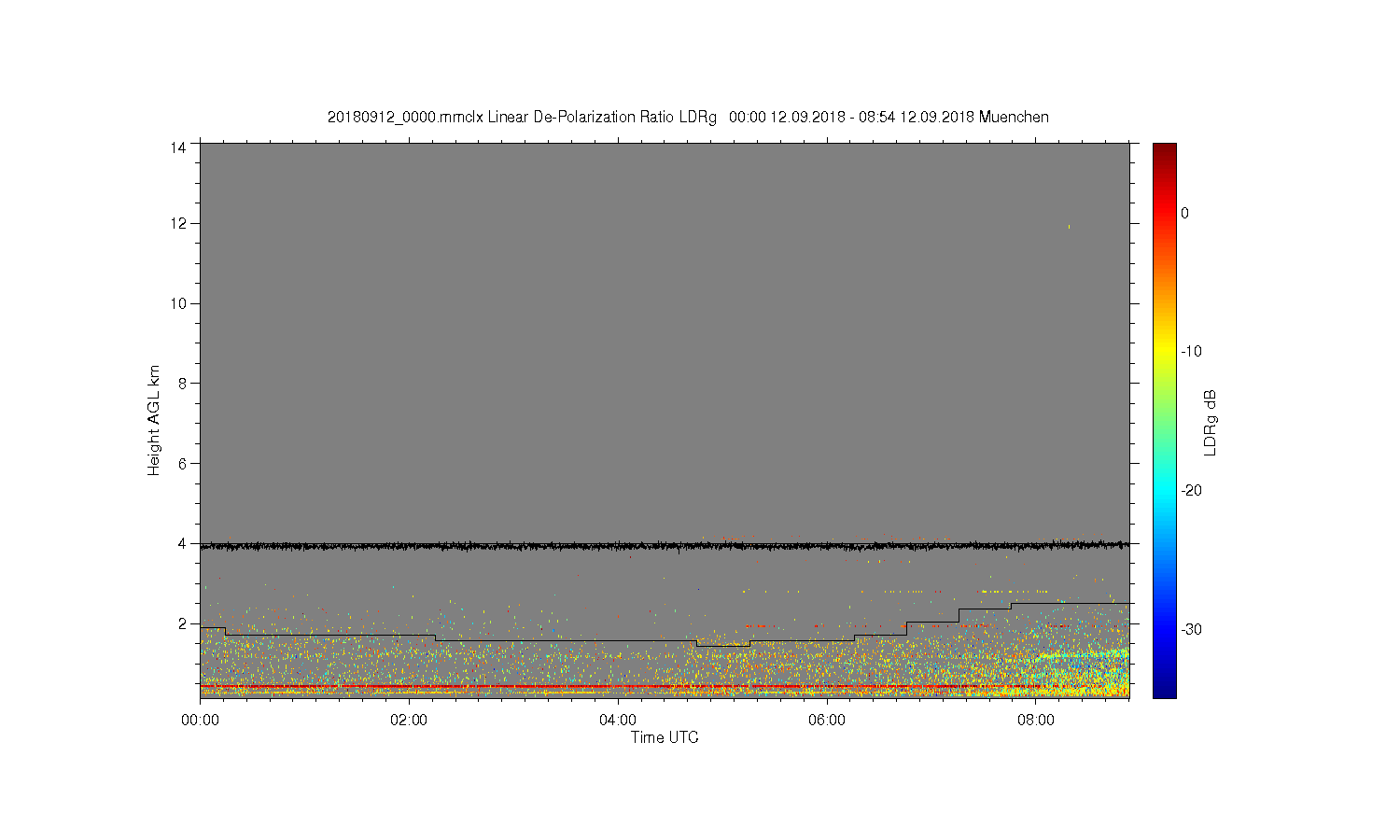The height and width of the screenshot is (840, 1400).
Task: Select height axis tick label 14
Action: pyautogui.click(x=178, y=147)
